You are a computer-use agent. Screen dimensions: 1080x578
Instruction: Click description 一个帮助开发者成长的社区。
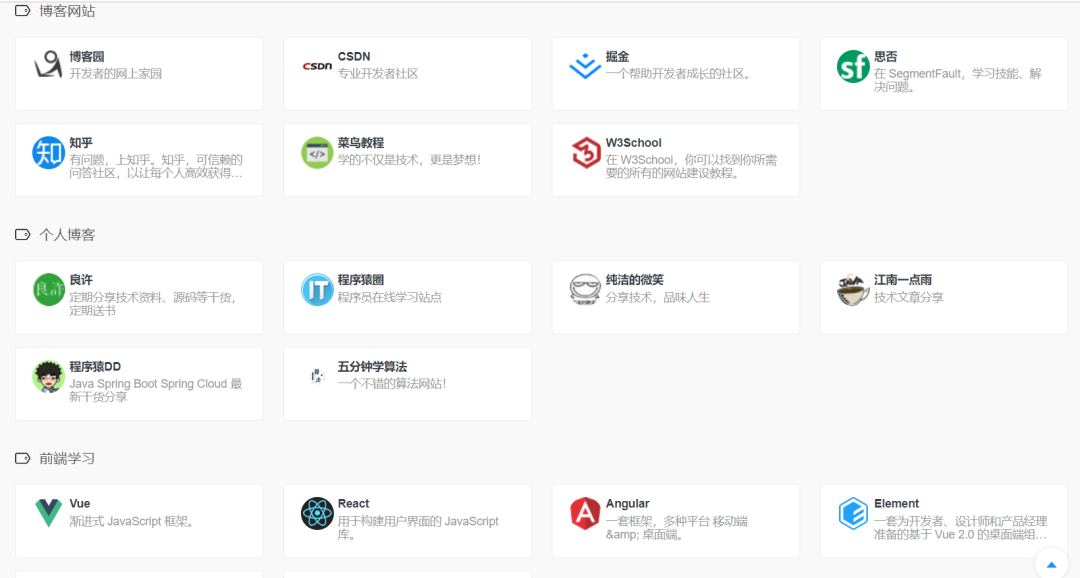click(x=678, y=74)
